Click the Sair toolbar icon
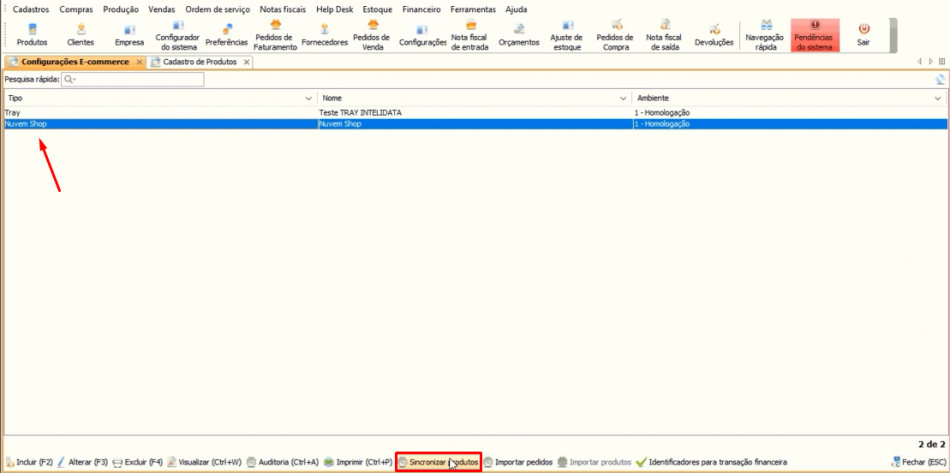Viewport: 950px width, 473px height. click(x=863, y=35)
